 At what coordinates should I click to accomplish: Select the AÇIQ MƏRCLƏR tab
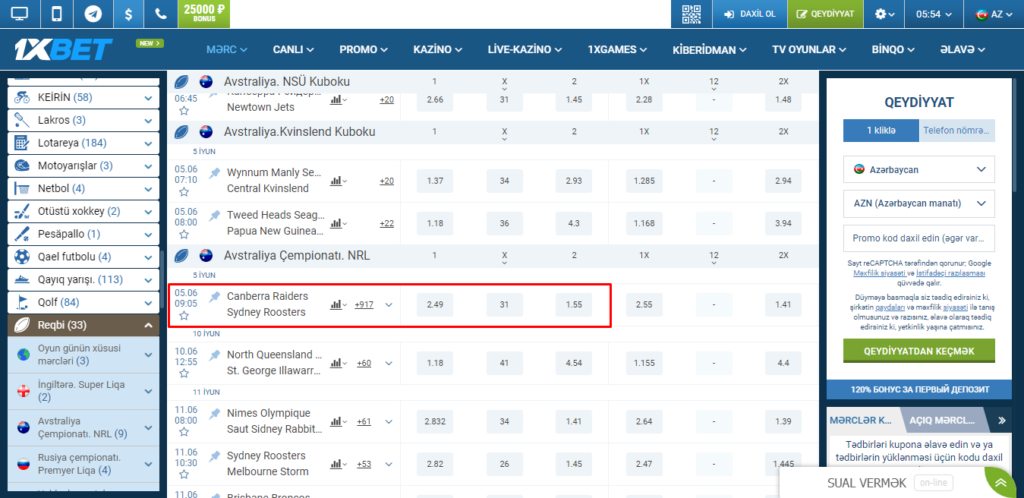pos(941,420)
